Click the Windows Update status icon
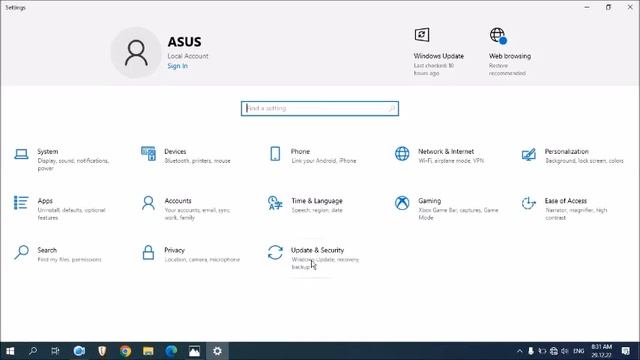 tap(422, 35)
